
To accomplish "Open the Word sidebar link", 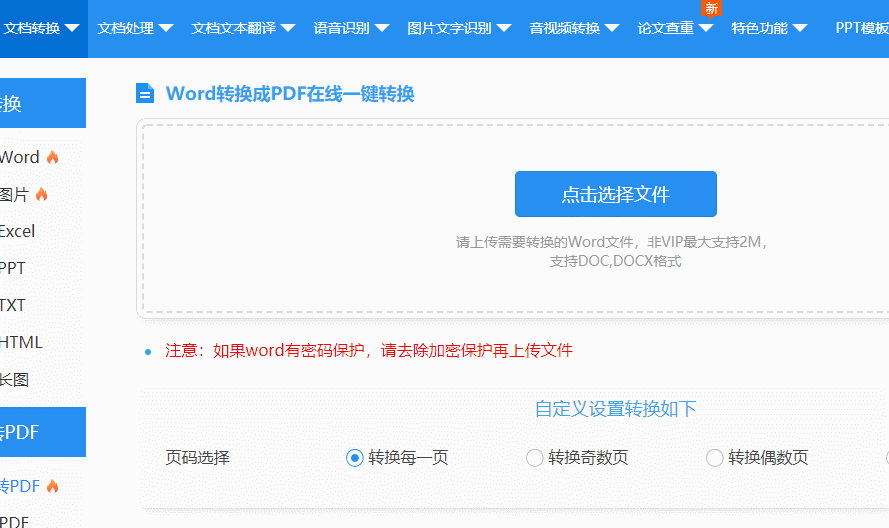I will (x=19, y=157).
